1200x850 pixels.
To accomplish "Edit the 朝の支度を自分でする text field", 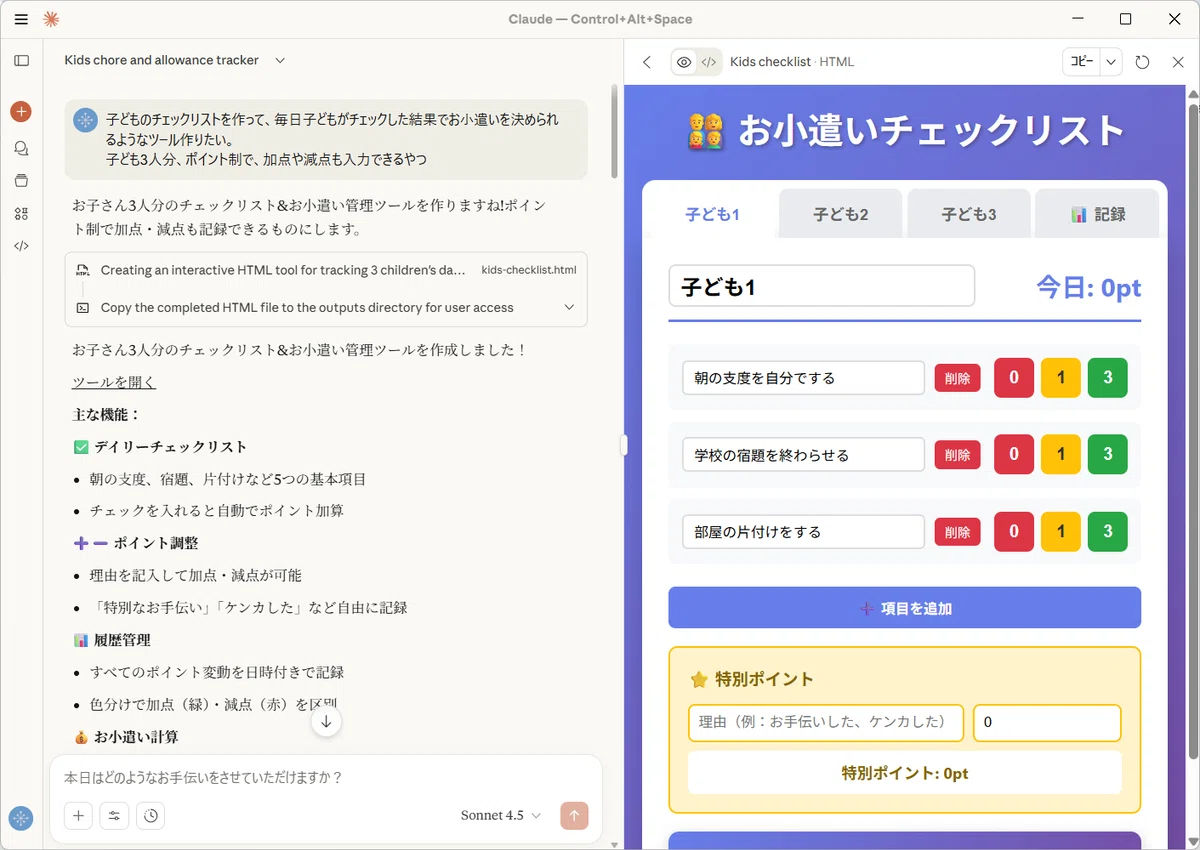I will (x=803, y=378).
